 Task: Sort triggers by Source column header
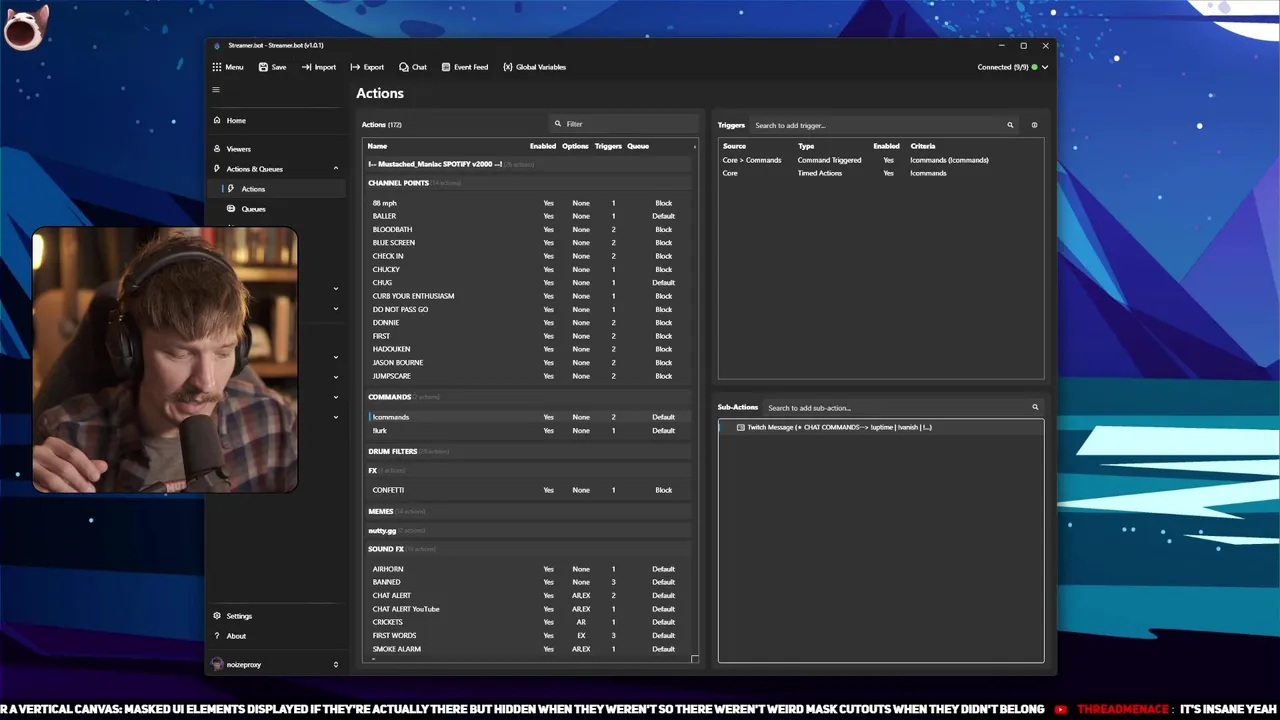(x=734, y=146)
